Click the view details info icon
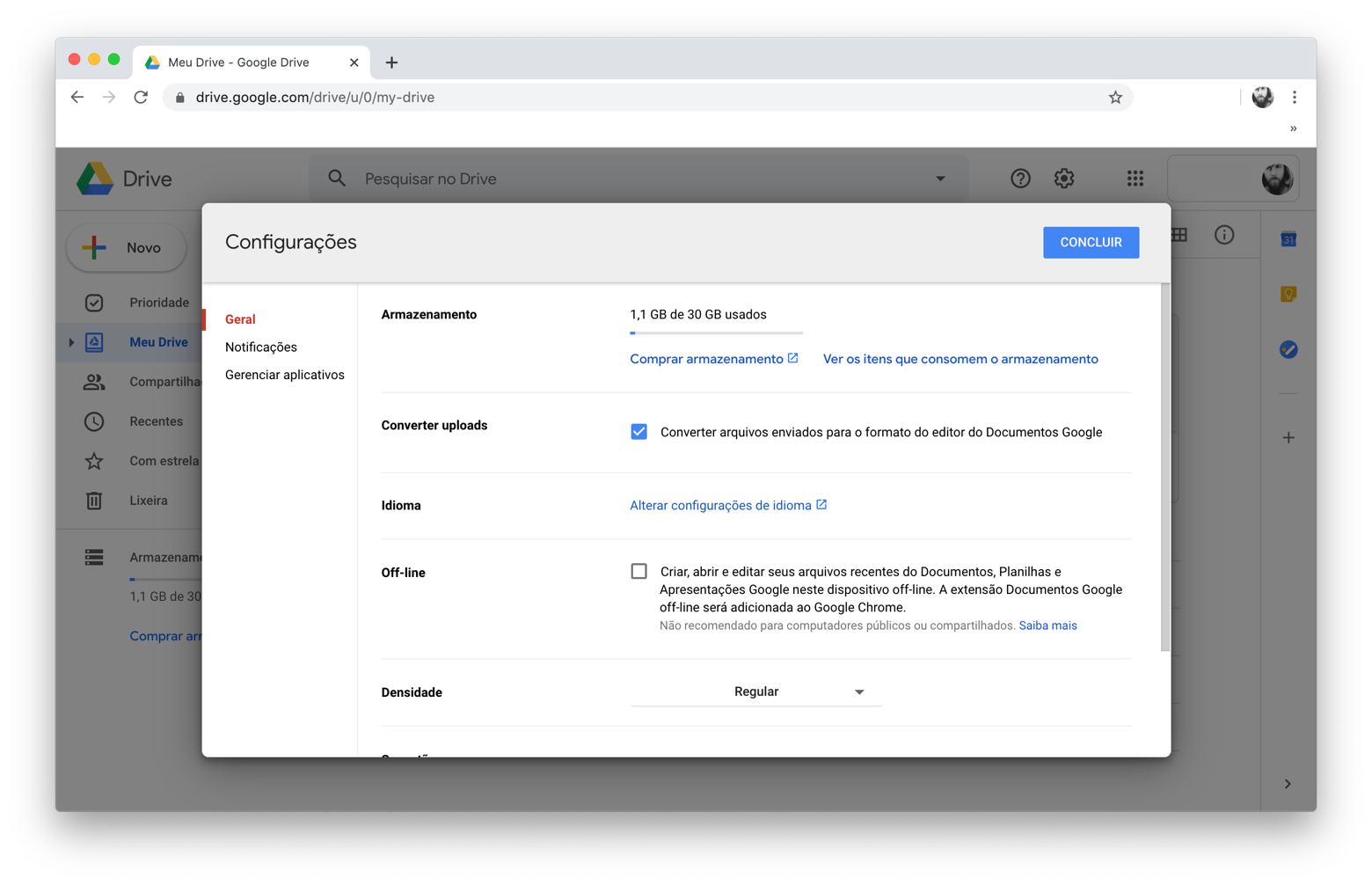The width and height of the screenshot is (1372, 885). pyautogui.click(x=1224, y=235)
